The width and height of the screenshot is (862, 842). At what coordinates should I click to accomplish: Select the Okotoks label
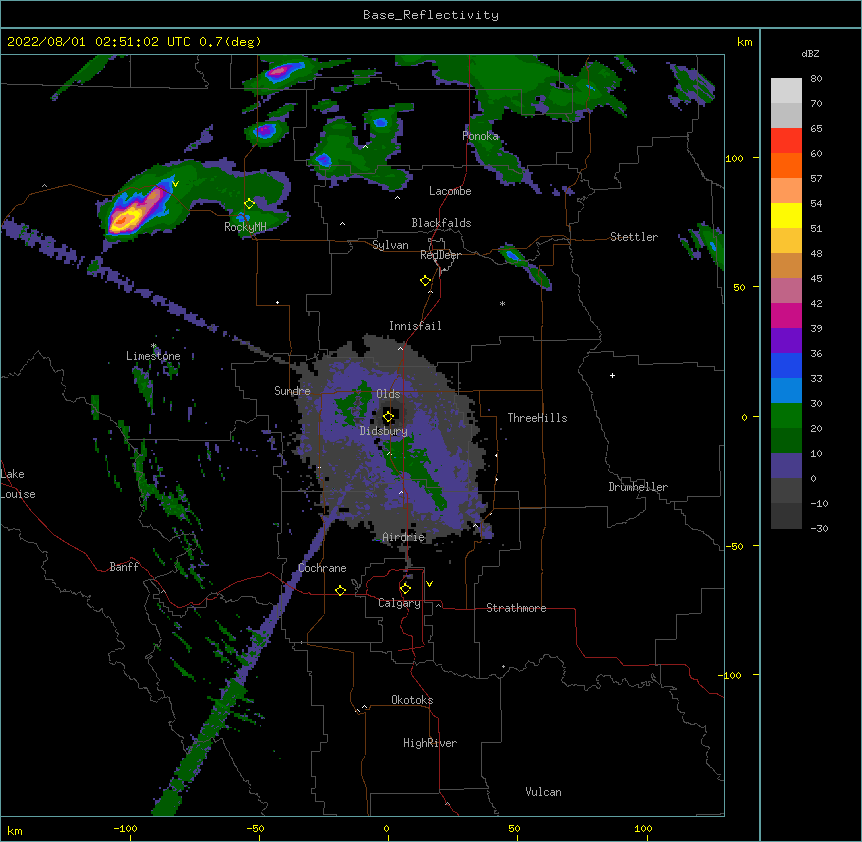tap(412, 700)
